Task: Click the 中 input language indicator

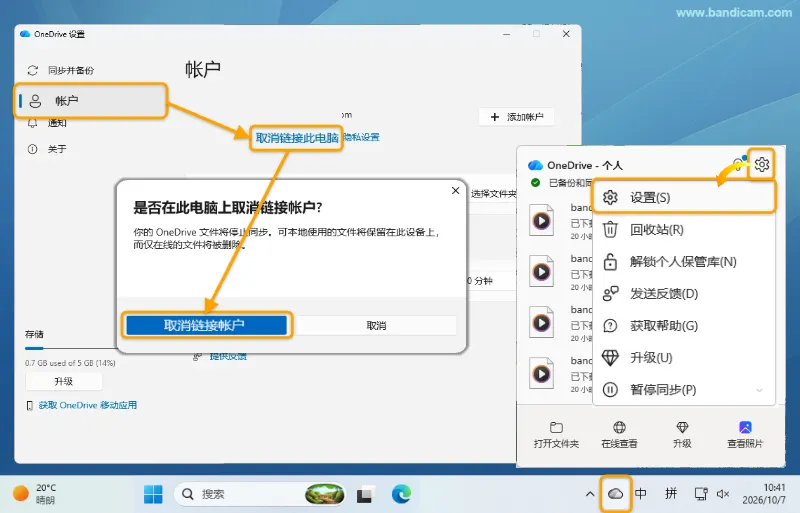Action: (641, 494)
